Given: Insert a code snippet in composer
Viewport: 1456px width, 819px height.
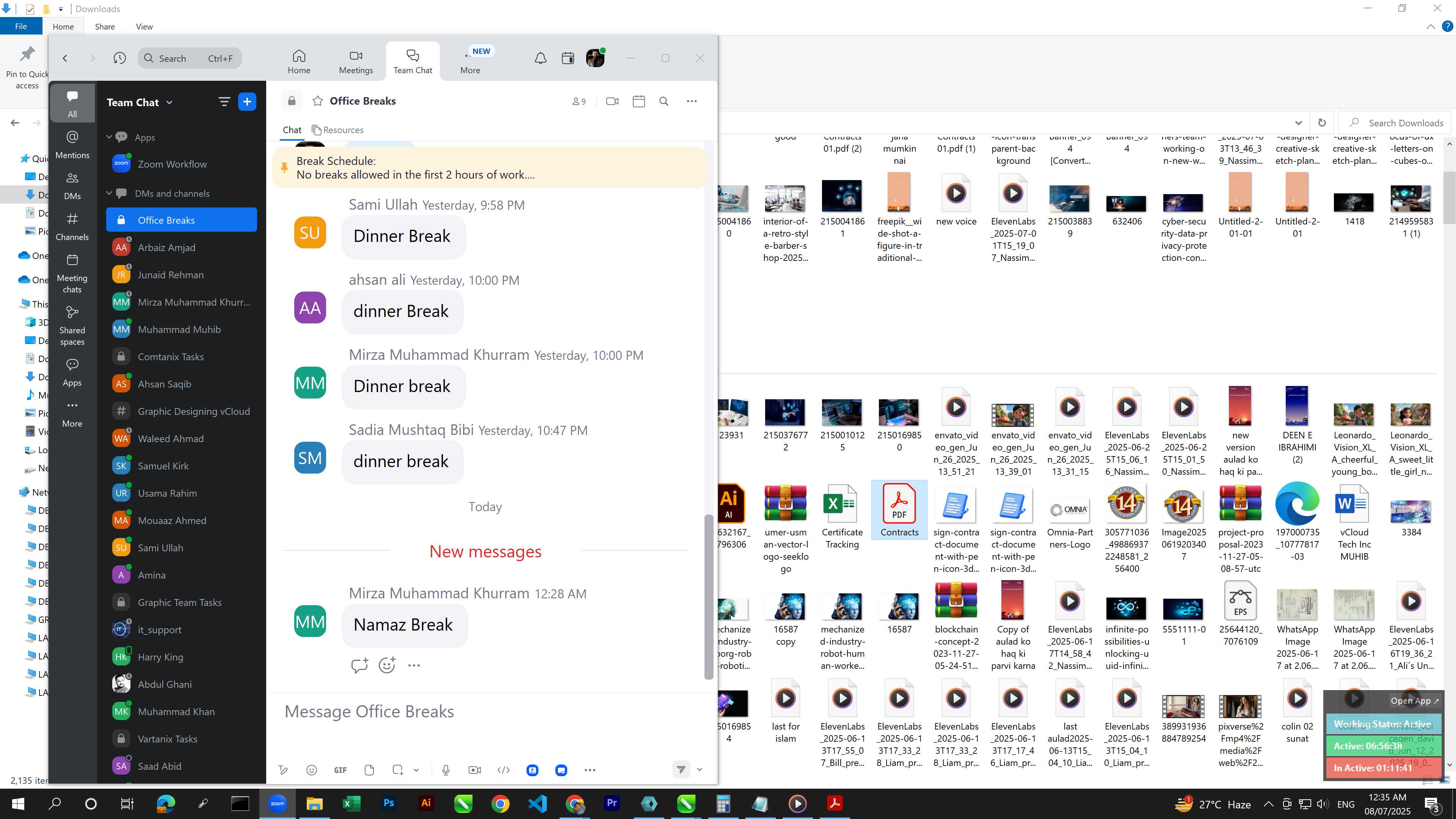Looking at the screenshot, I should pyautogui.click(x=504, y=770).
